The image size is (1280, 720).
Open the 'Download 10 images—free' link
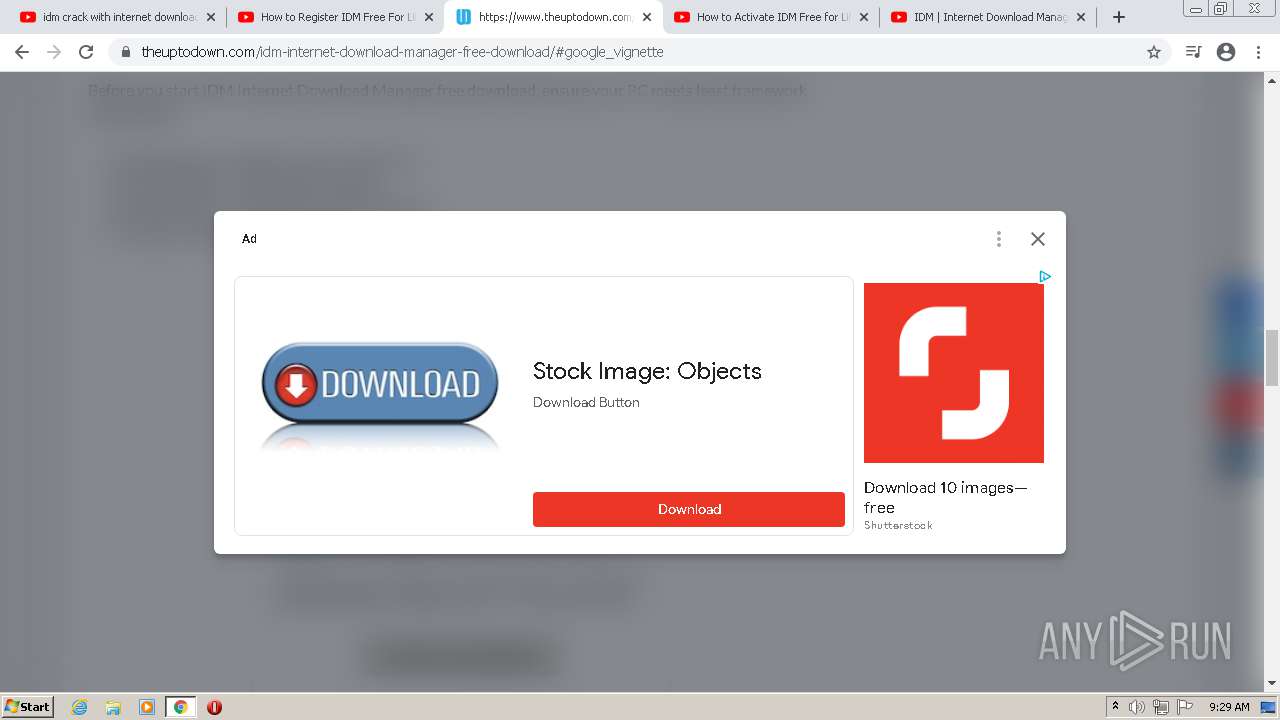(x=945, y=497)
